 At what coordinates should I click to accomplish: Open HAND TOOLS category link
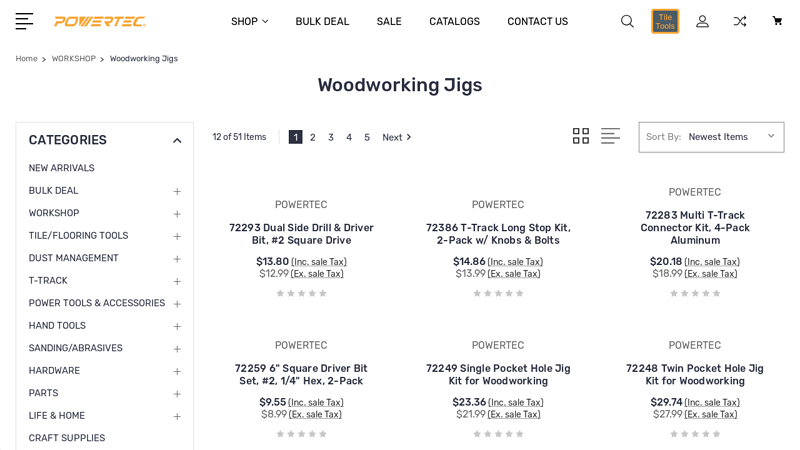57,326
